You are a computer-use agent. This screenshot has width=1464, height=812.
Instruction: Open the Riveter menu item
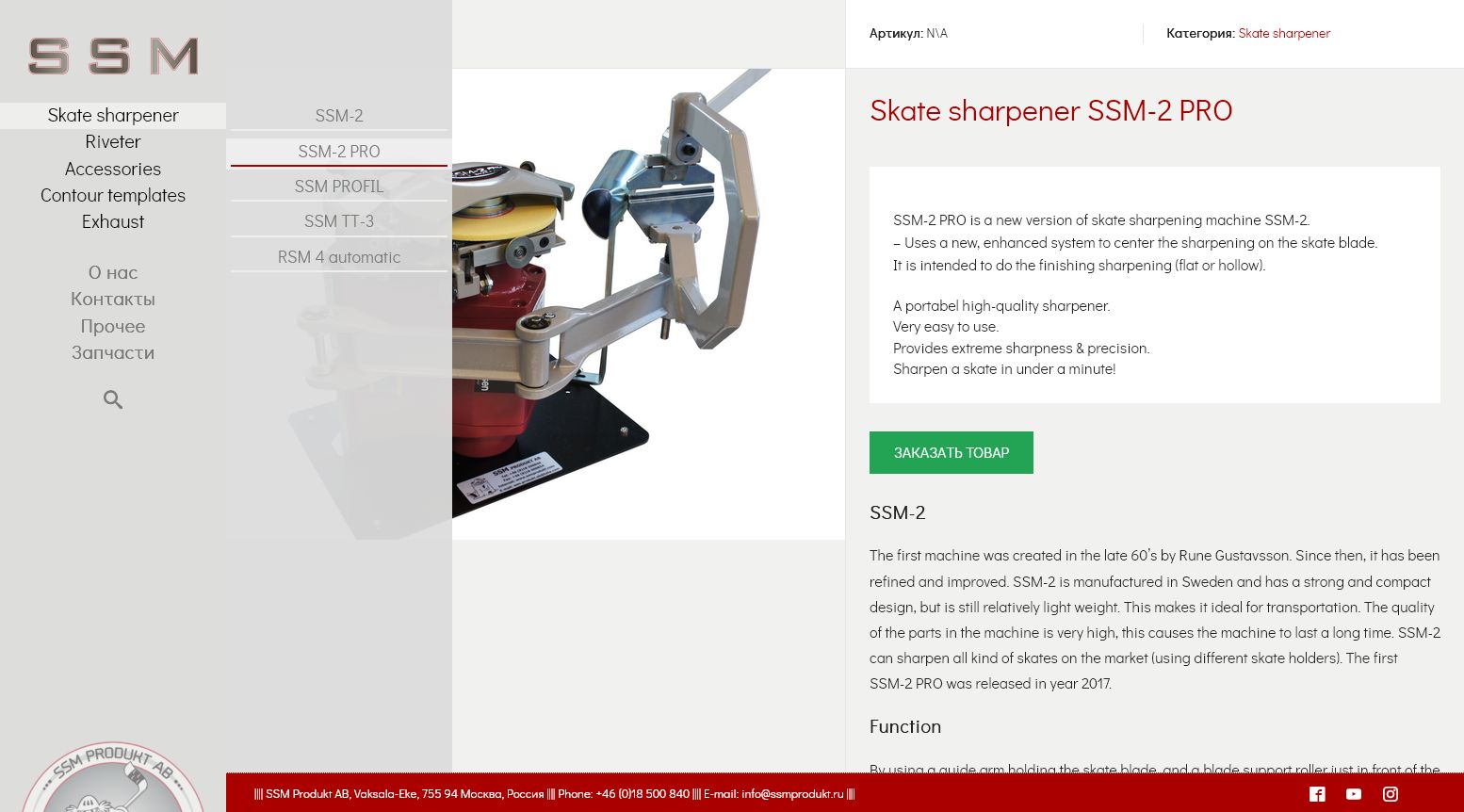pos(113,141)
